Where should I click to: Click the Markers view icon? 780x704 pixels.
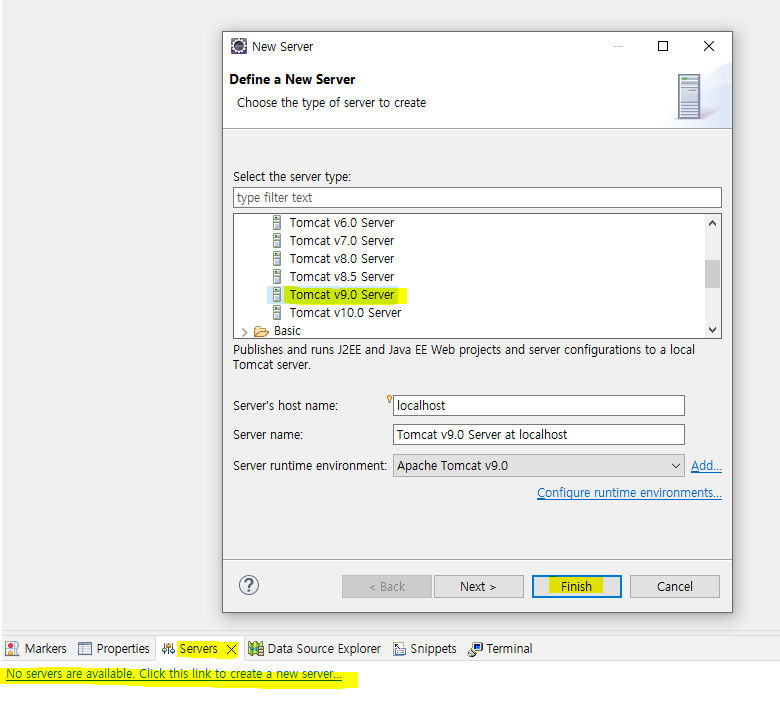[12, 648]
